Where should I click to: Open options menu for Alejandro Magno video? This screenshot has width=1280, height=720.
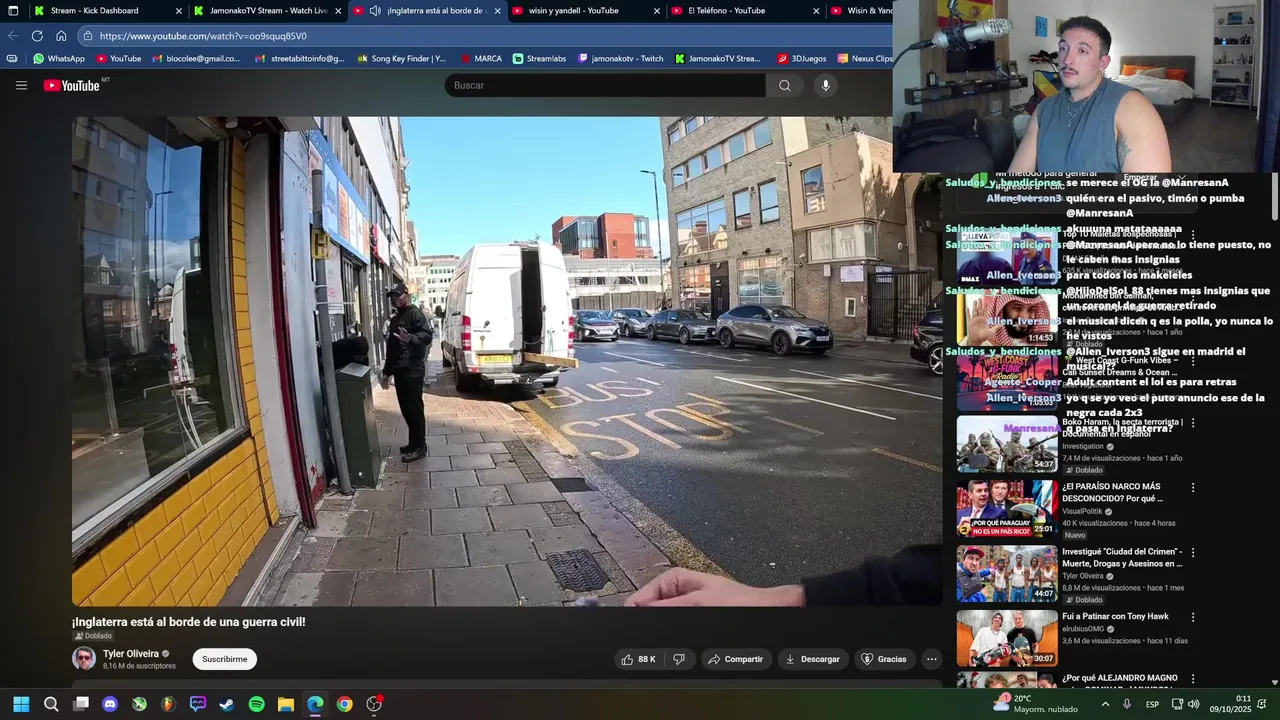(1192, 679)
